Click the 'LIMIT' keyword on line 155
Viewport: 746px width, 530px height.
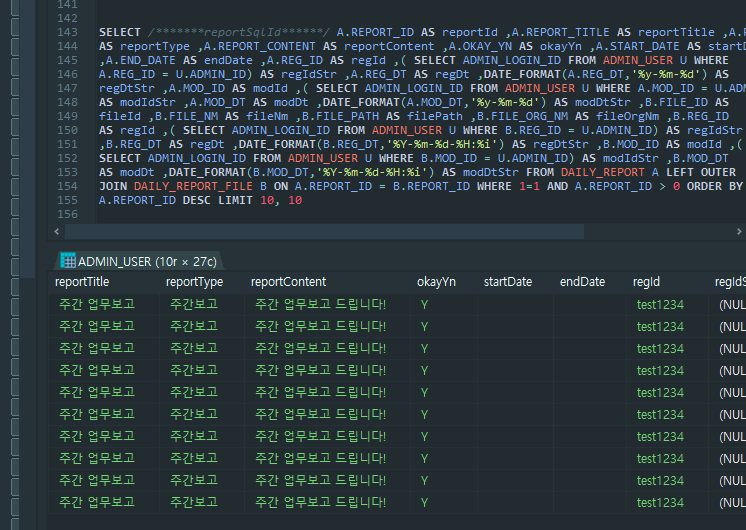235,200
